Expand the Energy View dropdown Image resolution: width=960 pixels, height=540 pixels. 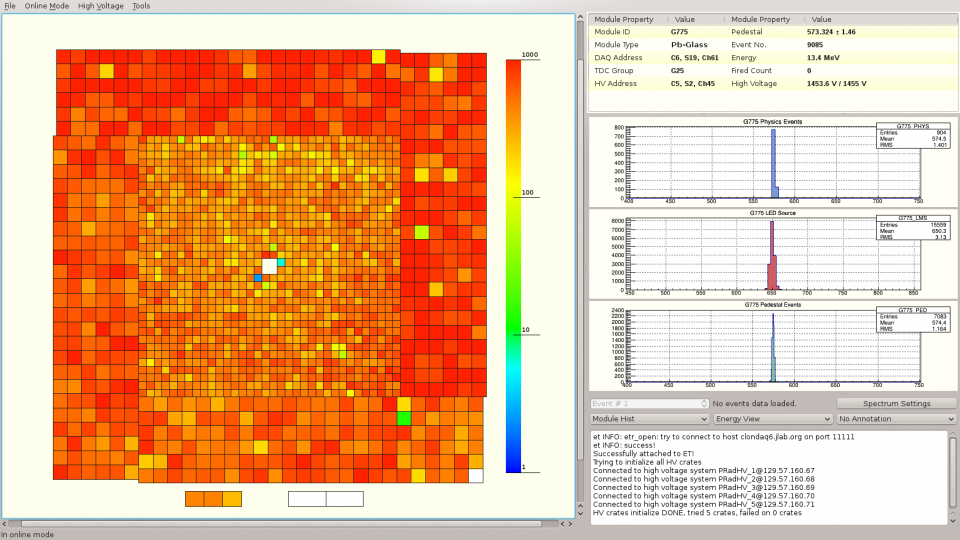click(773, 419)
